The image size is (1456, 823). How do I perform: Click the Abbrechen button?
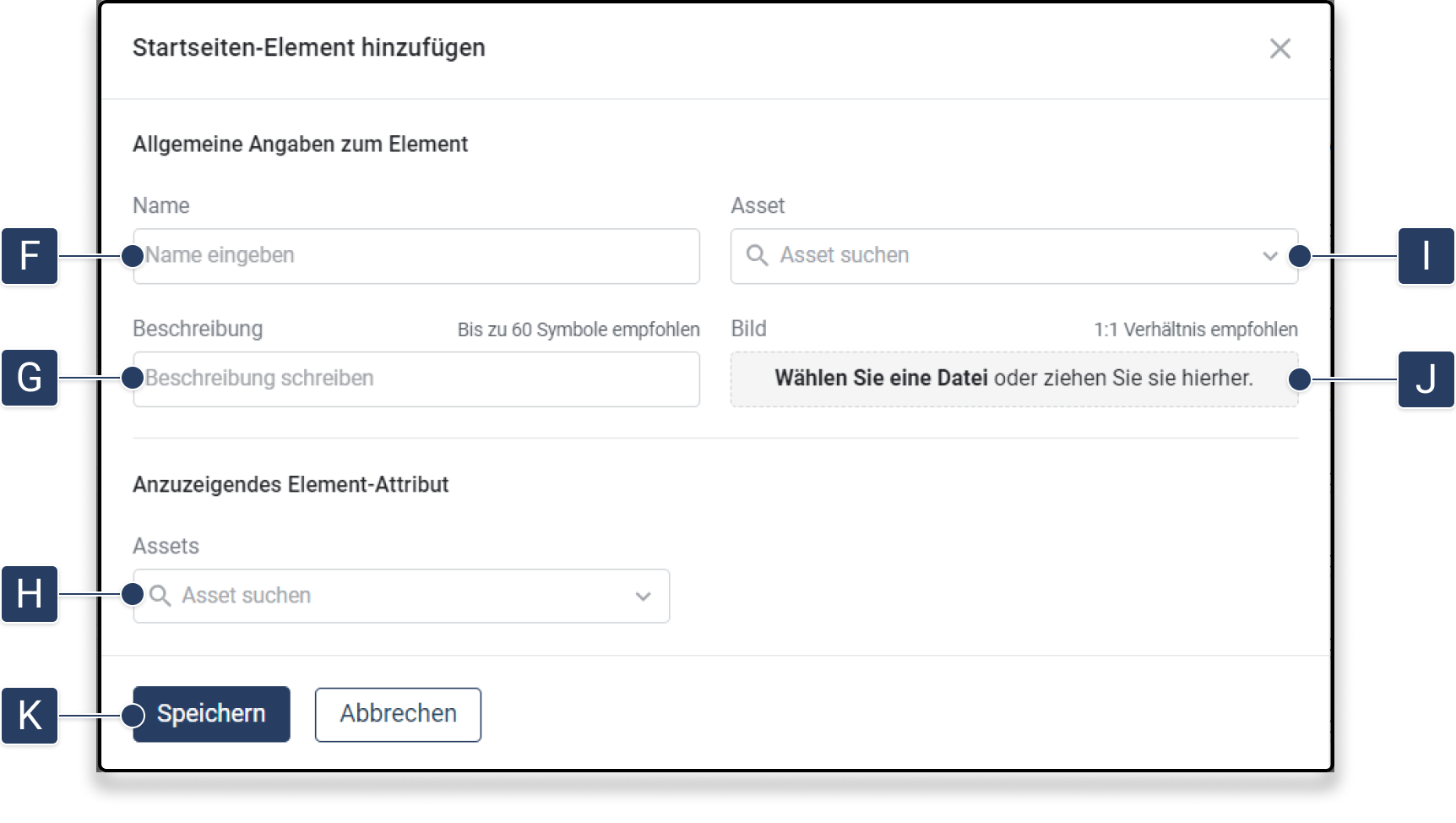[x=398, y=715]
